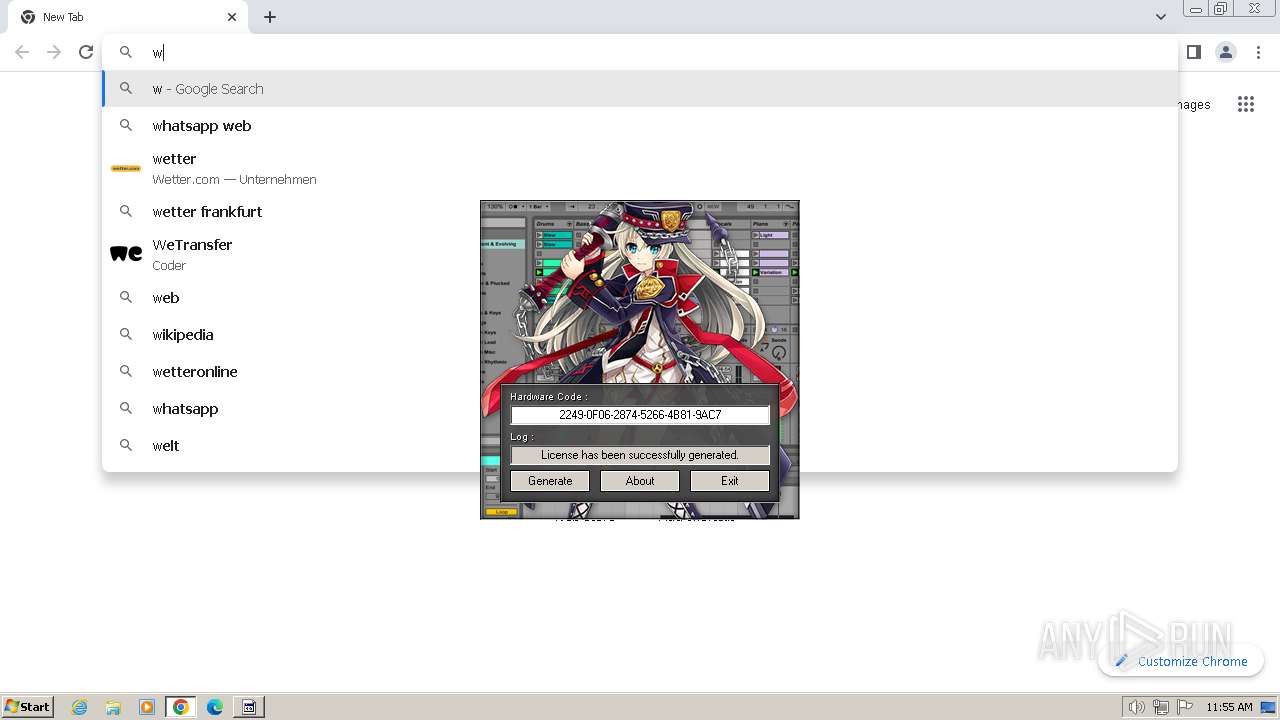1280x720 pixels.
Task: Open the network tray icon
Action: tap(1160, 707)
